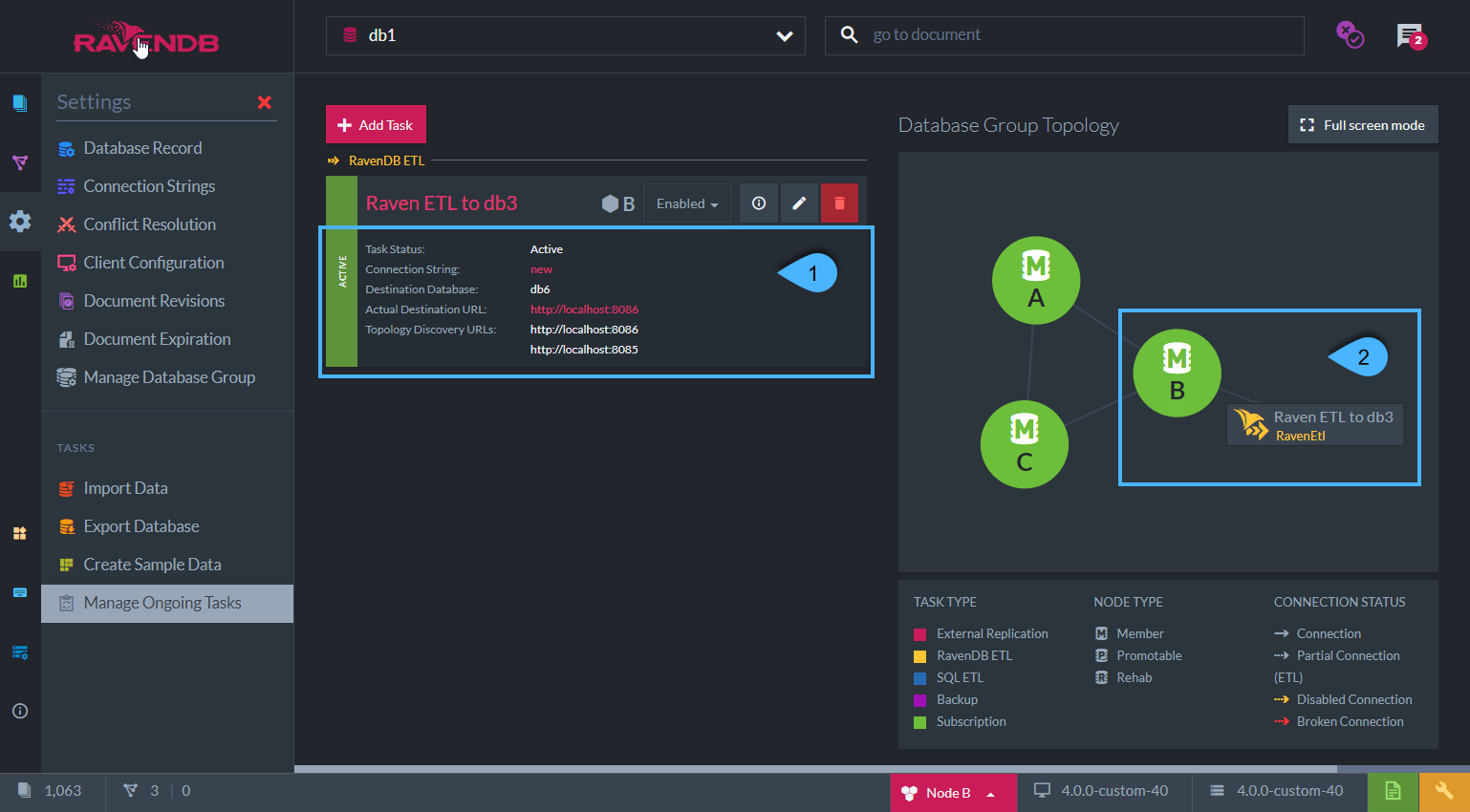The height and width of the screenshot is (812, 1470).
Task: Click the Broken Connection legend entry
Action: click(1339, 721)
